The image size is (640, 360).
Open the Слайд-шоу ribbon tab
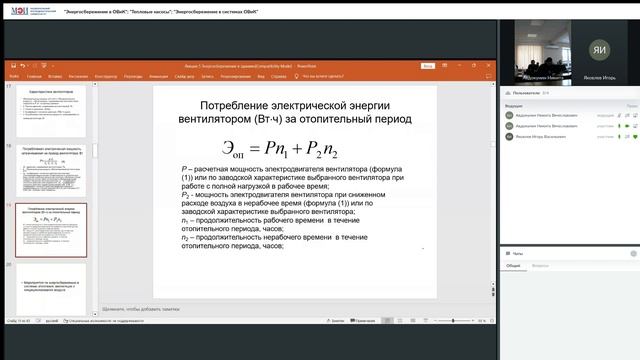(x=184, y=76)
